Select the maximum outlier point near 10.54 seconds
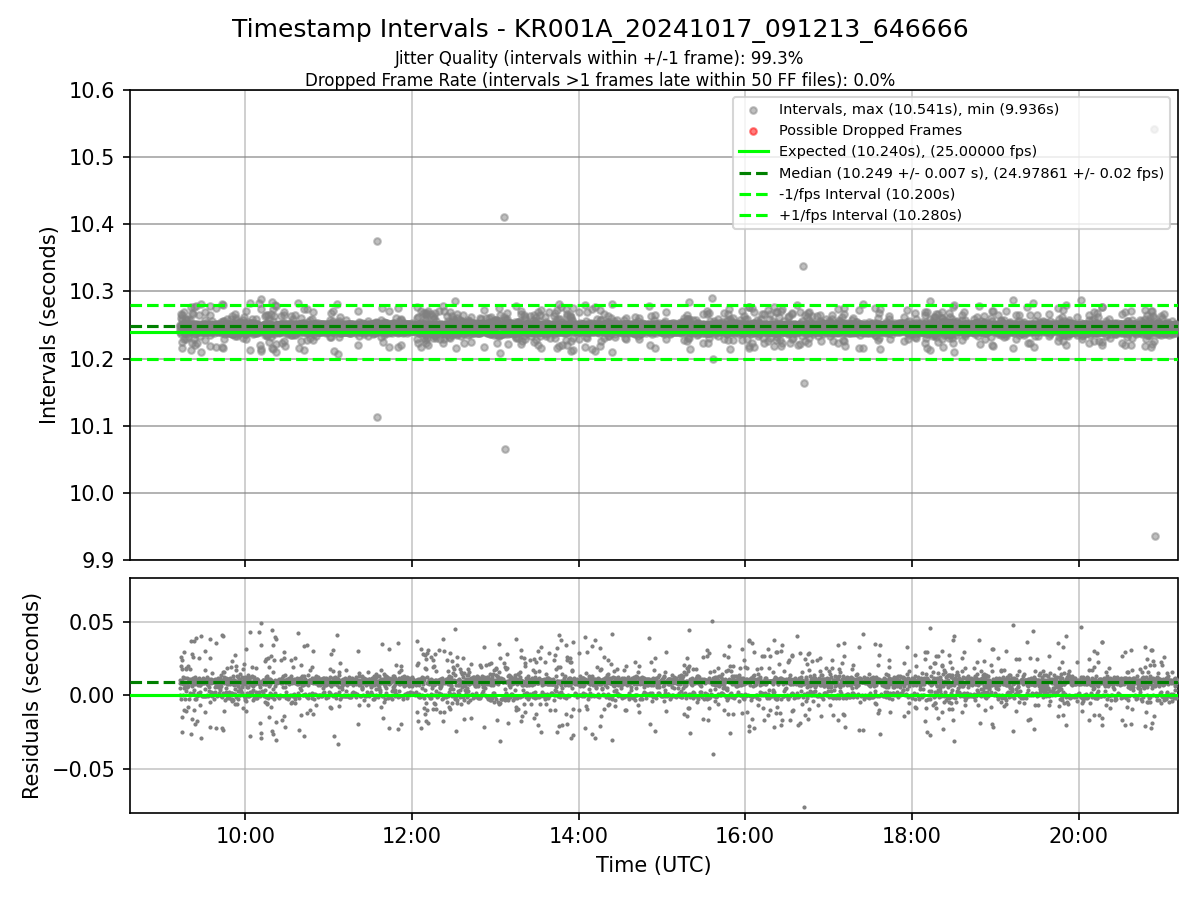The image size is (1200, 900). [x=1154, y=129]
